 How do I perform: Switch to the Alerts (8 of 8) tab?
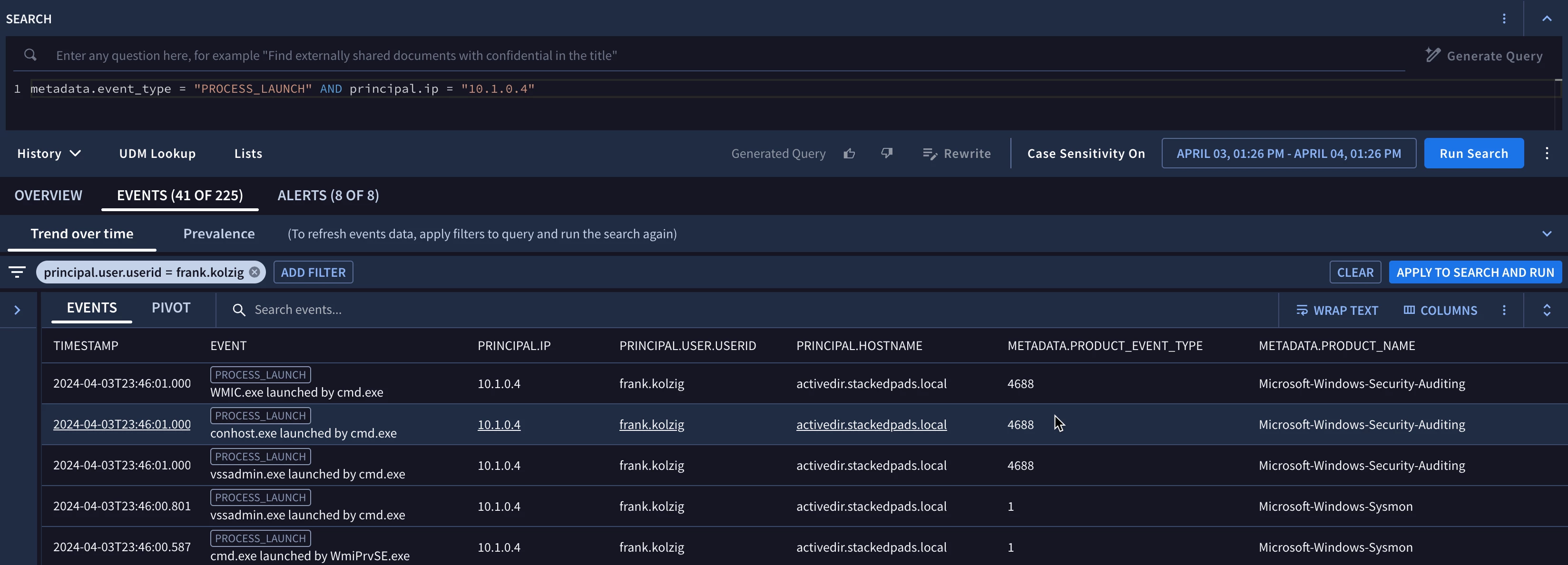(x=327, y=195)
